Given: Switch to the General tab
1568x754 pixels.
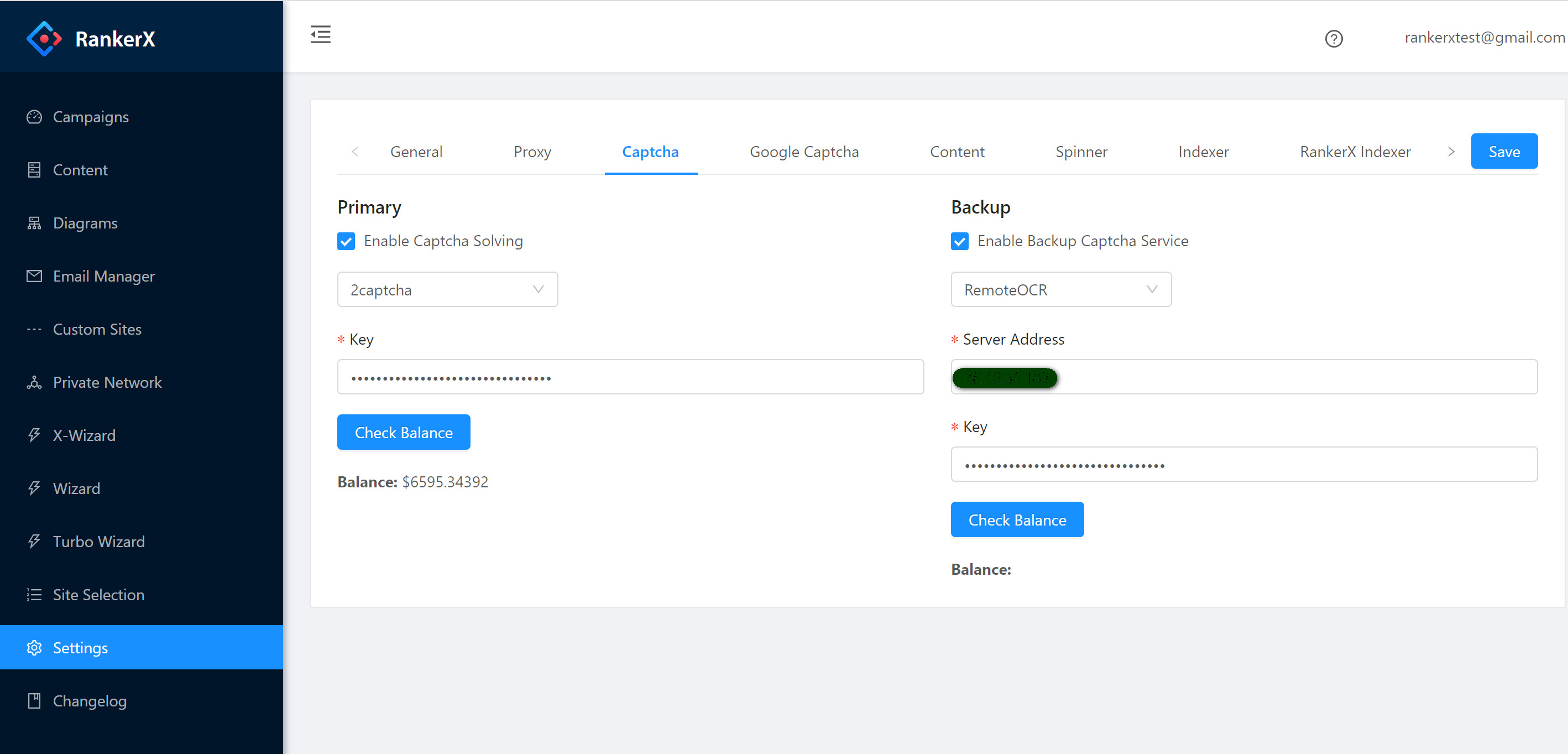Looking at the screenshot, I should click(x=416, y=152).
